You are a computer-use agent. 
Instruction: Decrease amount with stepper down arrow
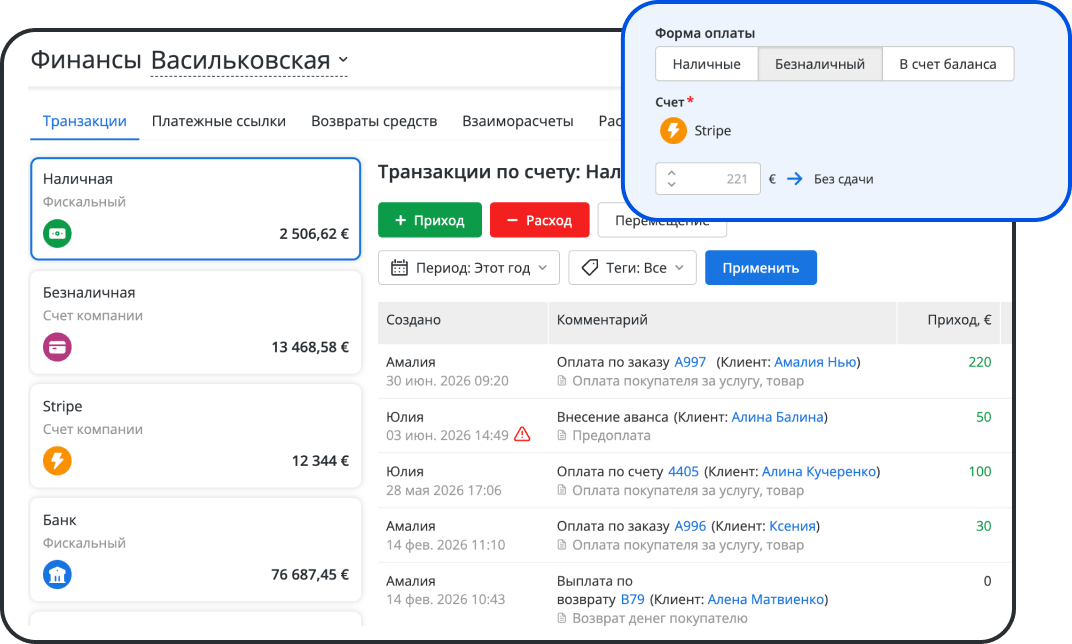[x=671, y=184]
